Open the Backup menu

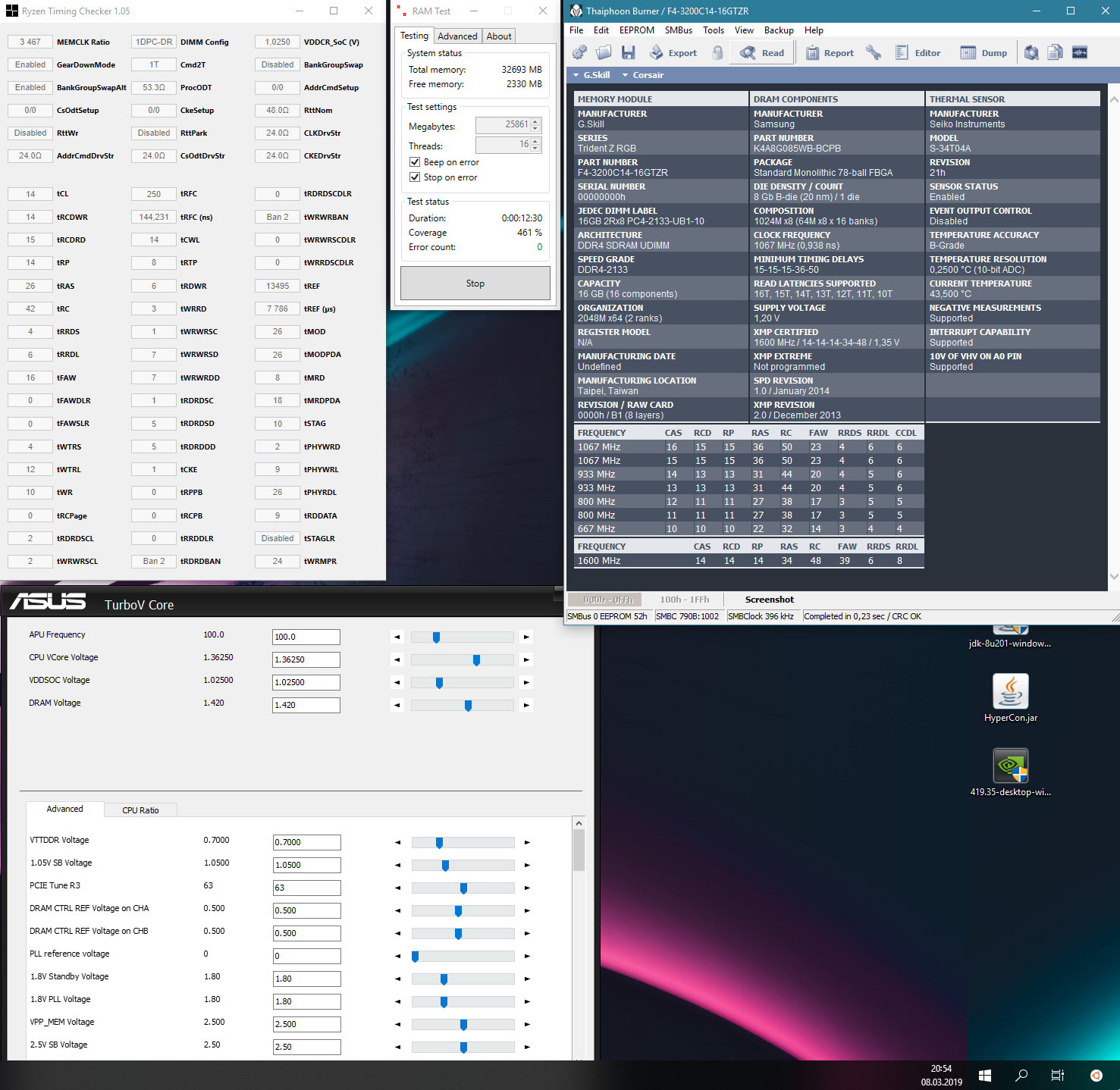point(779,30)
